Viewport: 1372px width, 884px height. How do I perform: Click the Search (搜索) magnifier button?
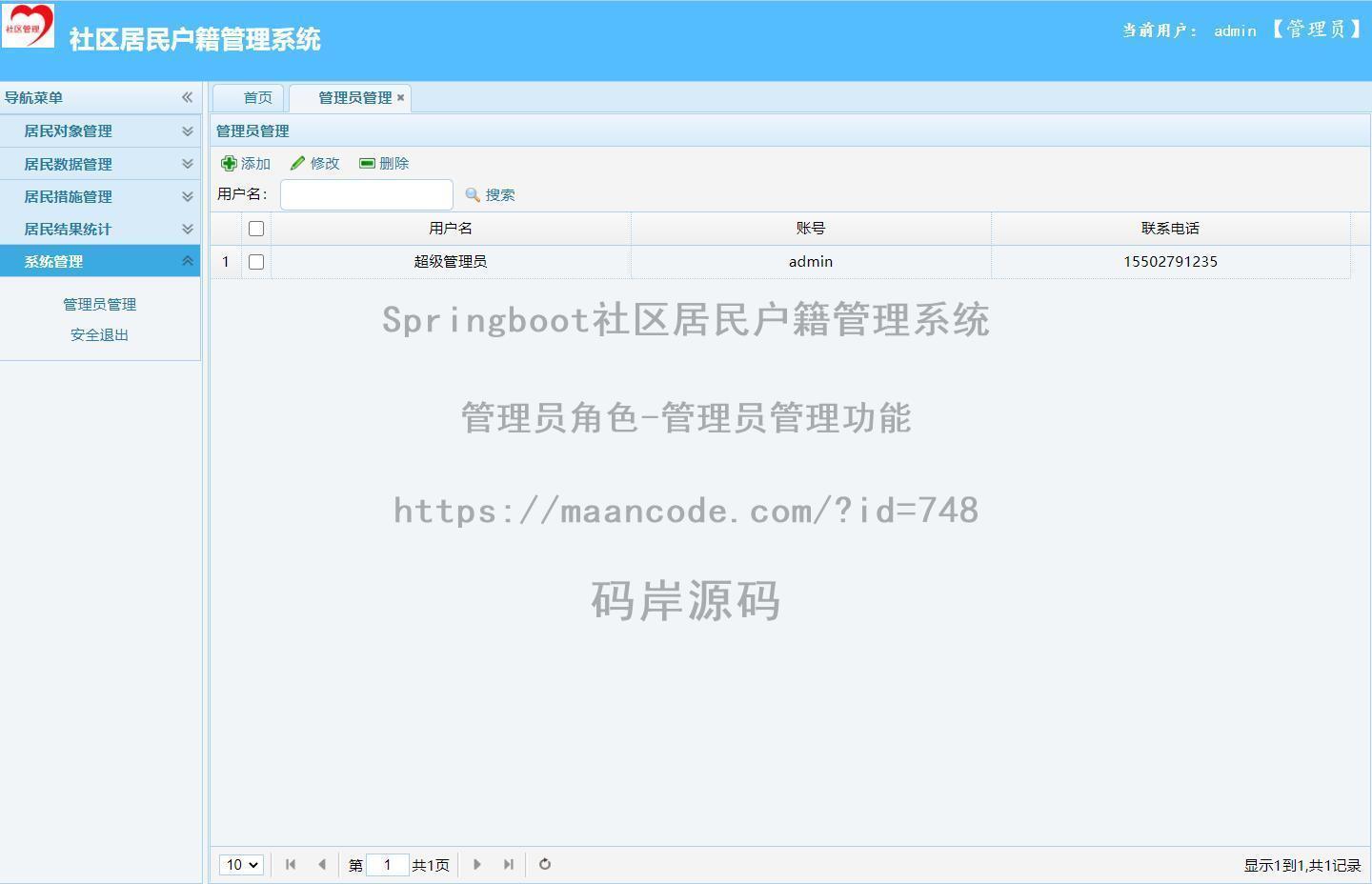click(490, 194)
